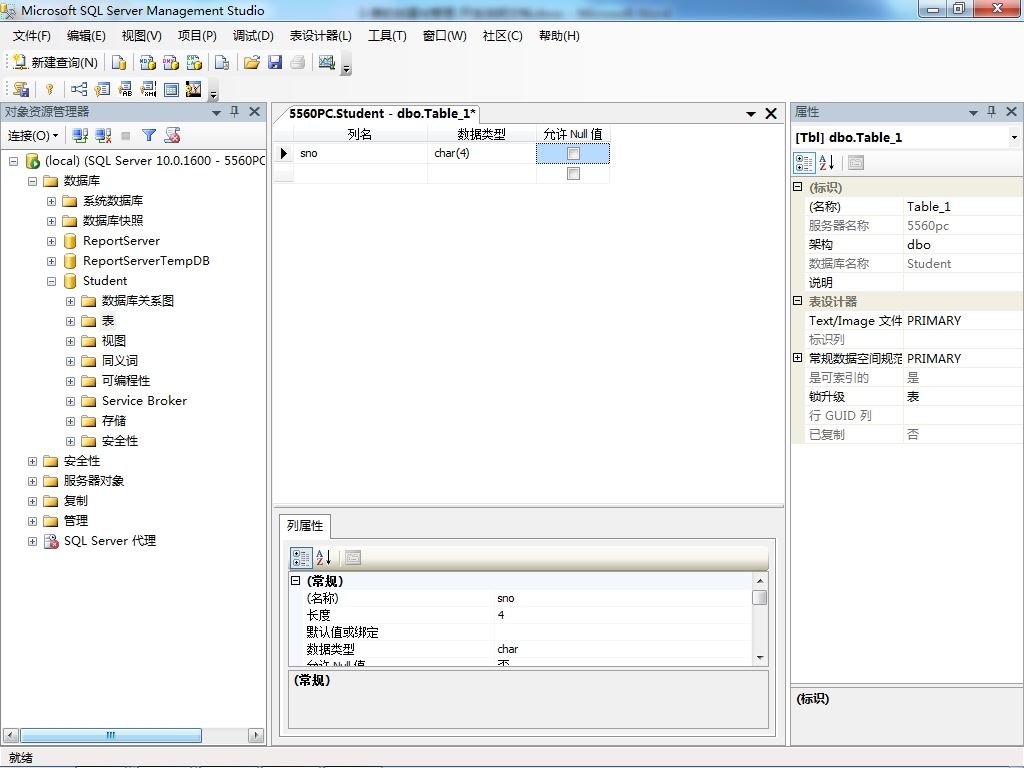Open the 文件(F) menu
Image resolution: width=1024 pixels, height=768 pixels.
coord(31,36)
